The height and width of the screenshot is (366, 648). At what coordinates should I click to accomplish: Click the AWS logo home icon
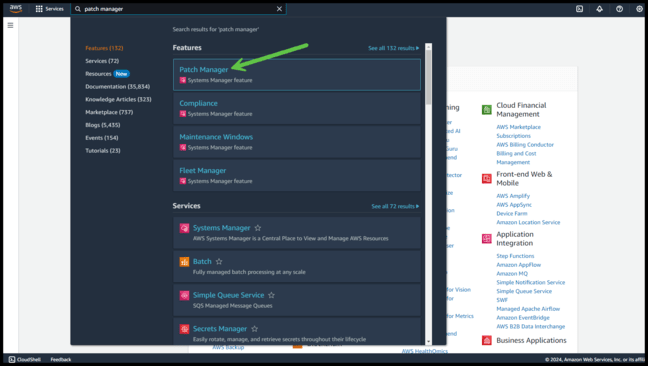coord(16,9)
